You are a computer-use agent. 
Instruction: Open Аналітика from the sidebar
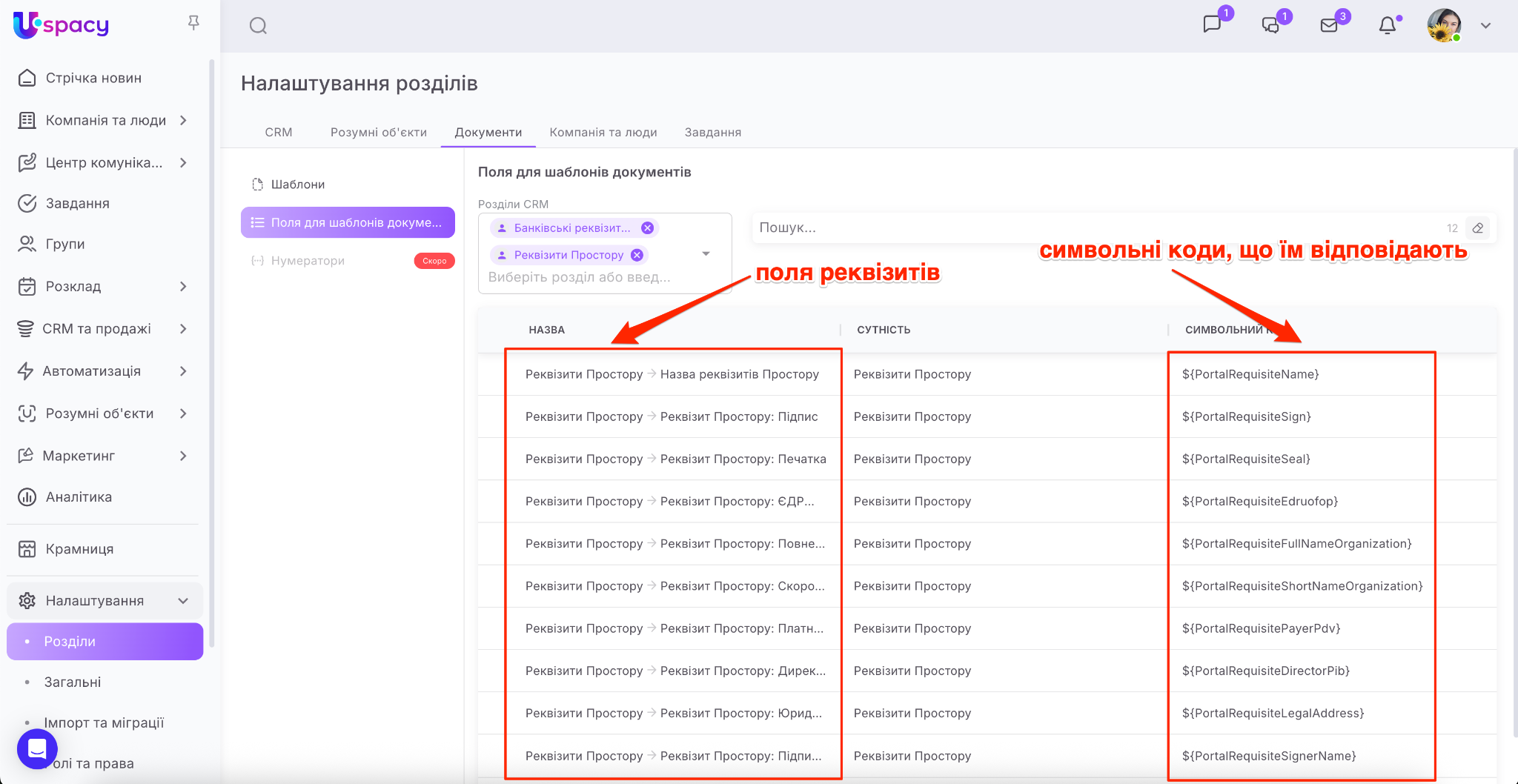pyautogui.click(x=79, y=497)
